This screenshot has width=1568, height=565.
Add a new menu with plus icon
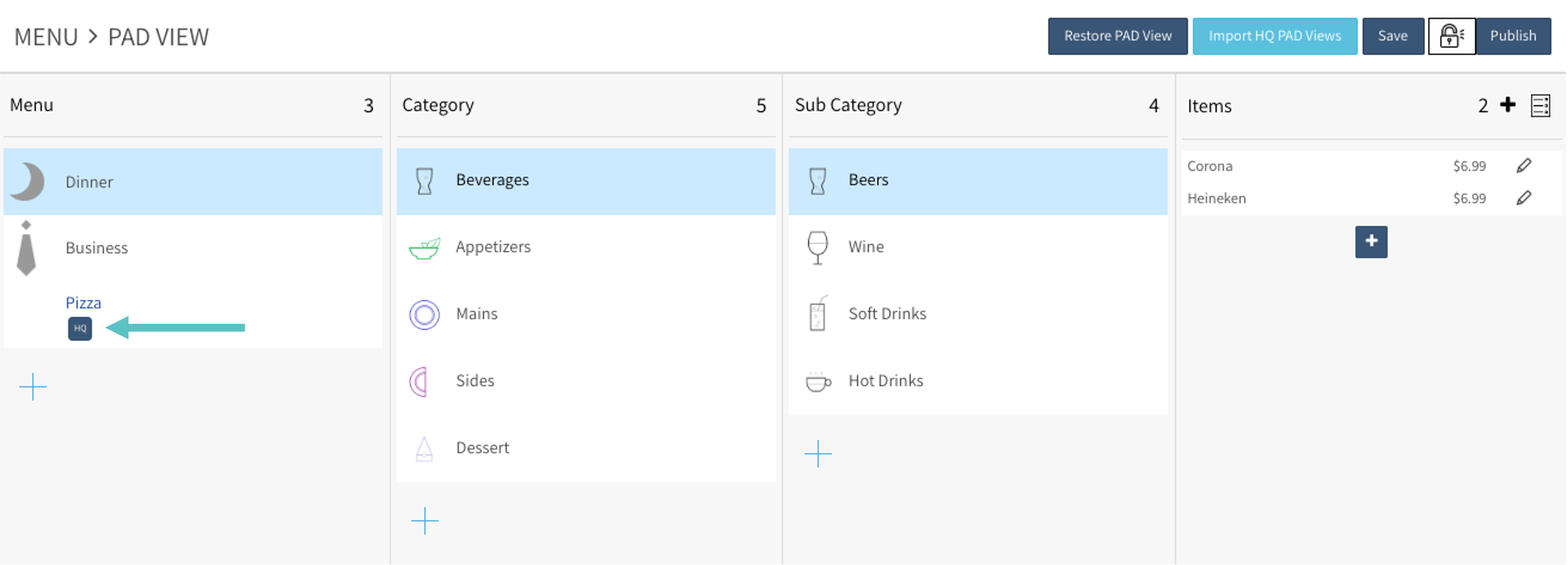33,387
